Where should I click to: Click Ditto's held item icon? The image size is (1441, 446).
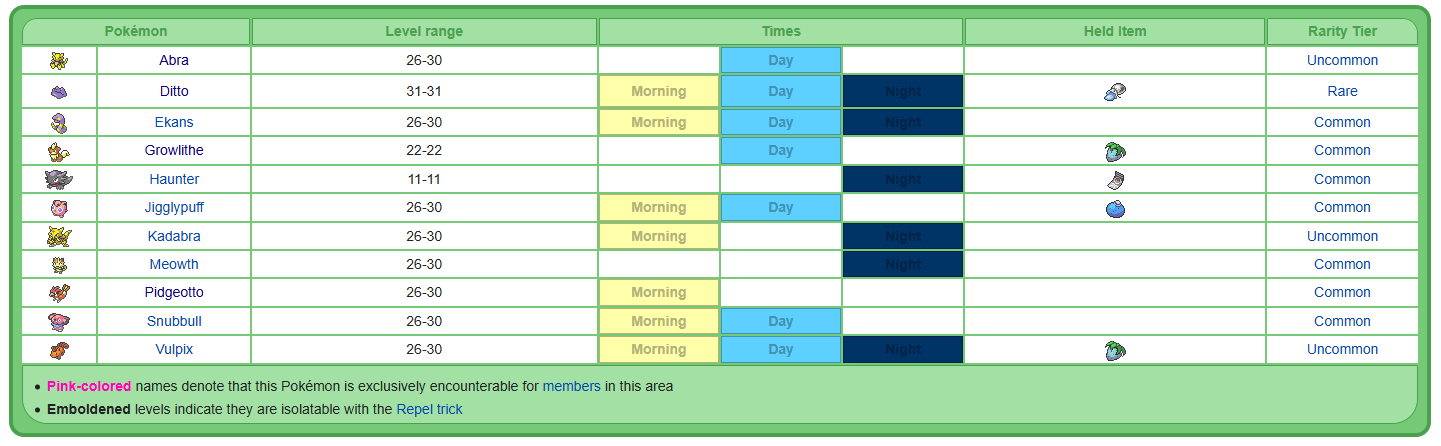pyautogui.click(x=1115, y=92)
